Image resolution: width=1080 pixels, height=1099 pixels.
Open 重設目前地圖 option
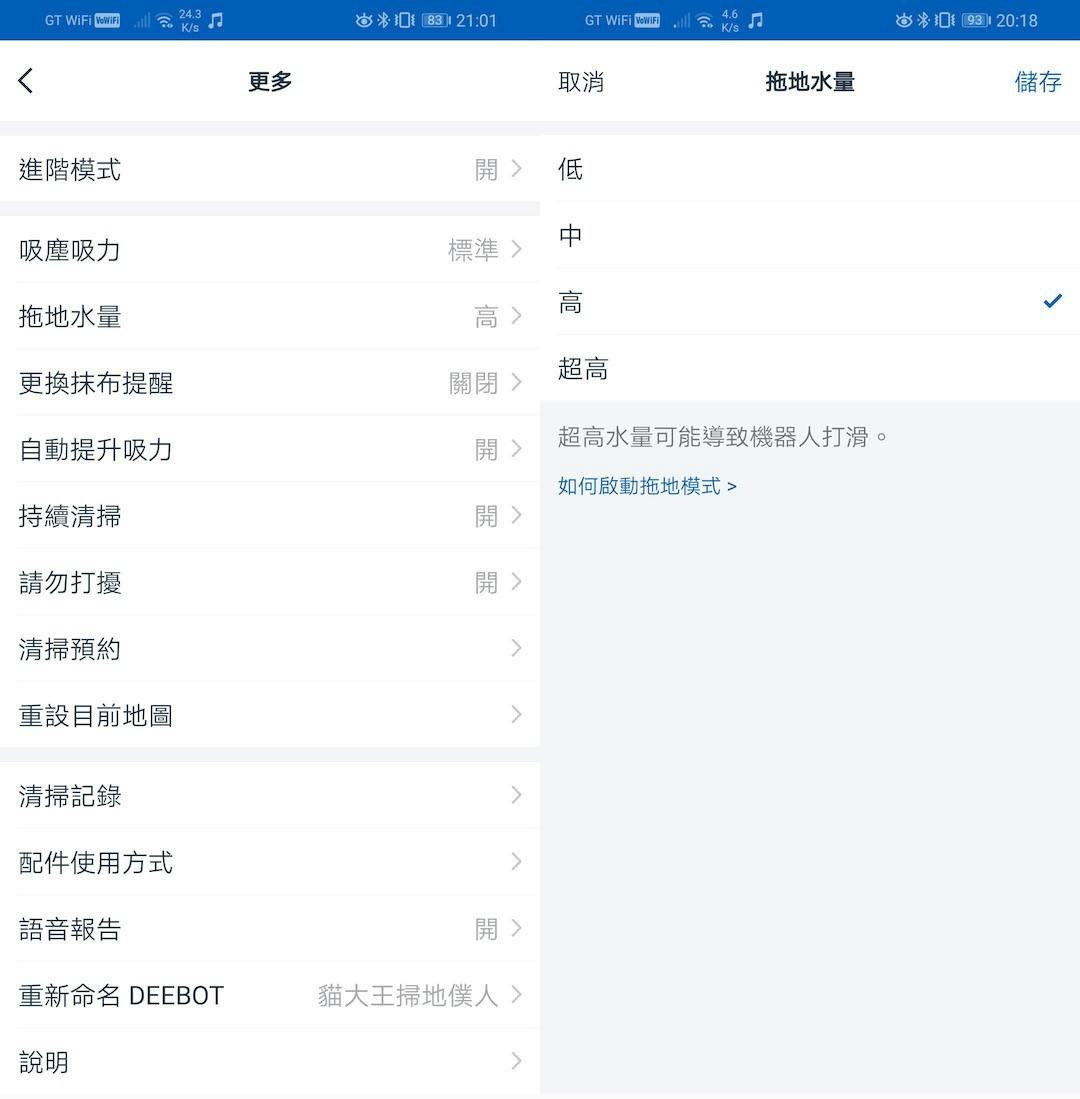tap(270, 715)
